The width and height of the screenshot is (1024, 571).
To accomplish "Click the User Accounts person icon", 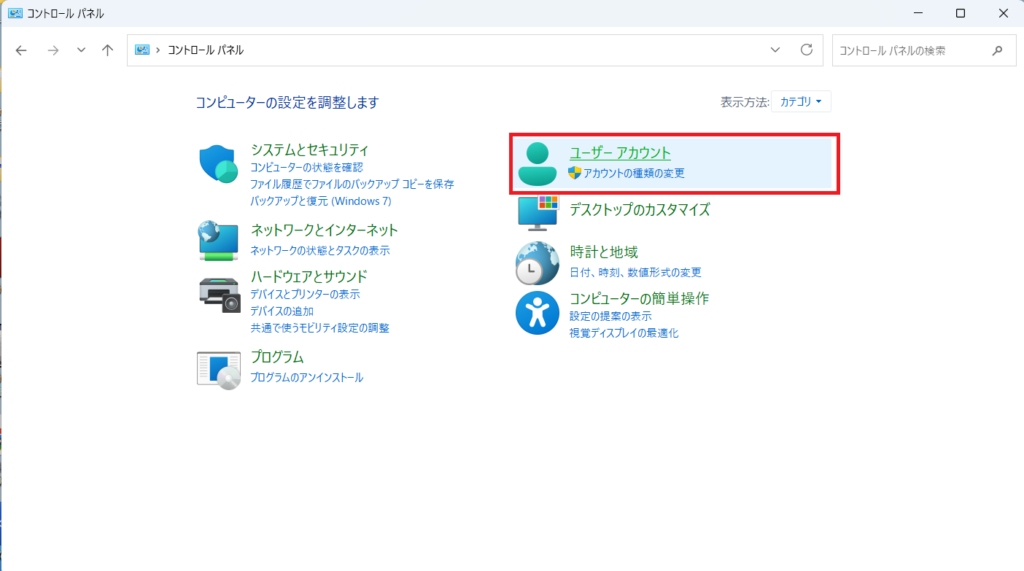I will click(538, 164).
